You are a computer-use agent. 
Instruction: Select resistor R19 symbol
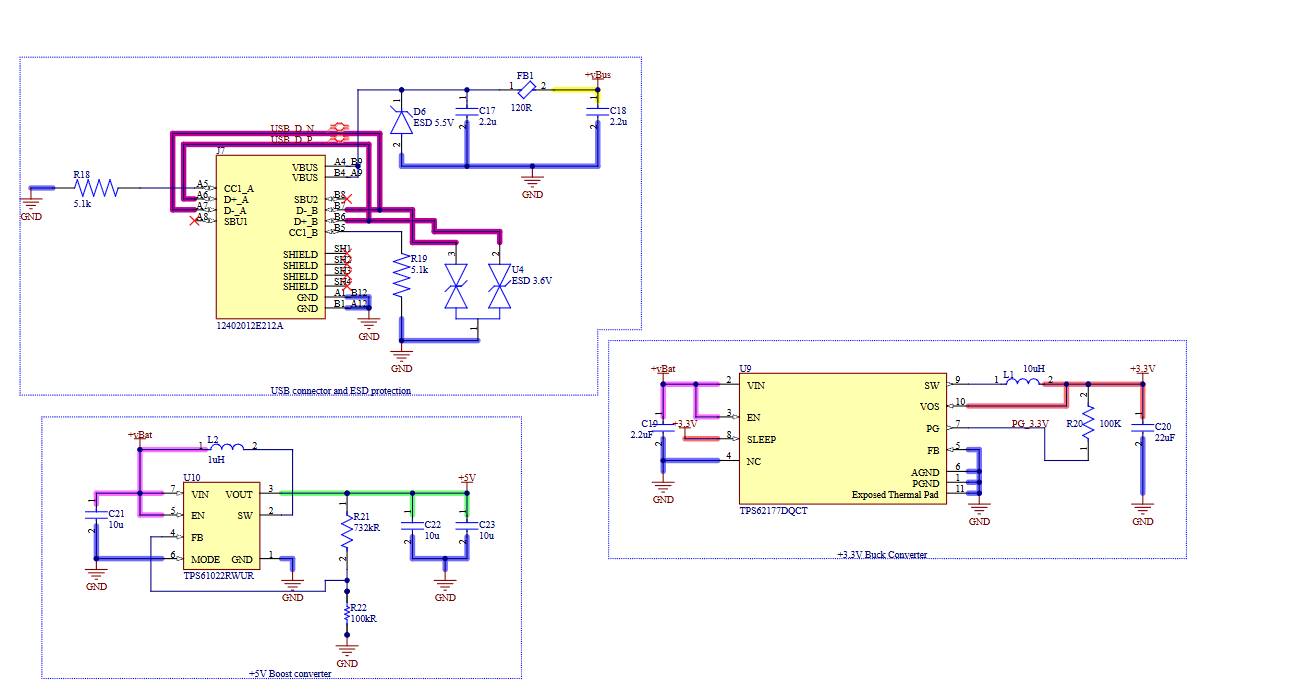pos(401,274)
